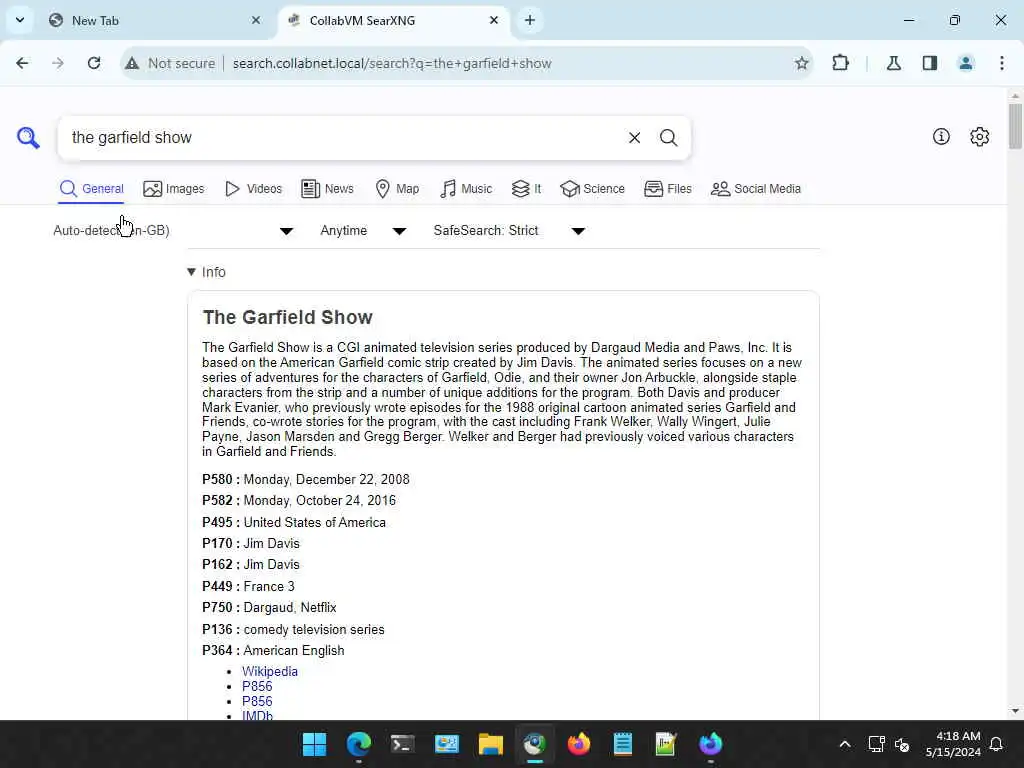Select text P580 Monday, December 22, 2008
Viewport: 1024px width, 768px height.
coord(306,479)
